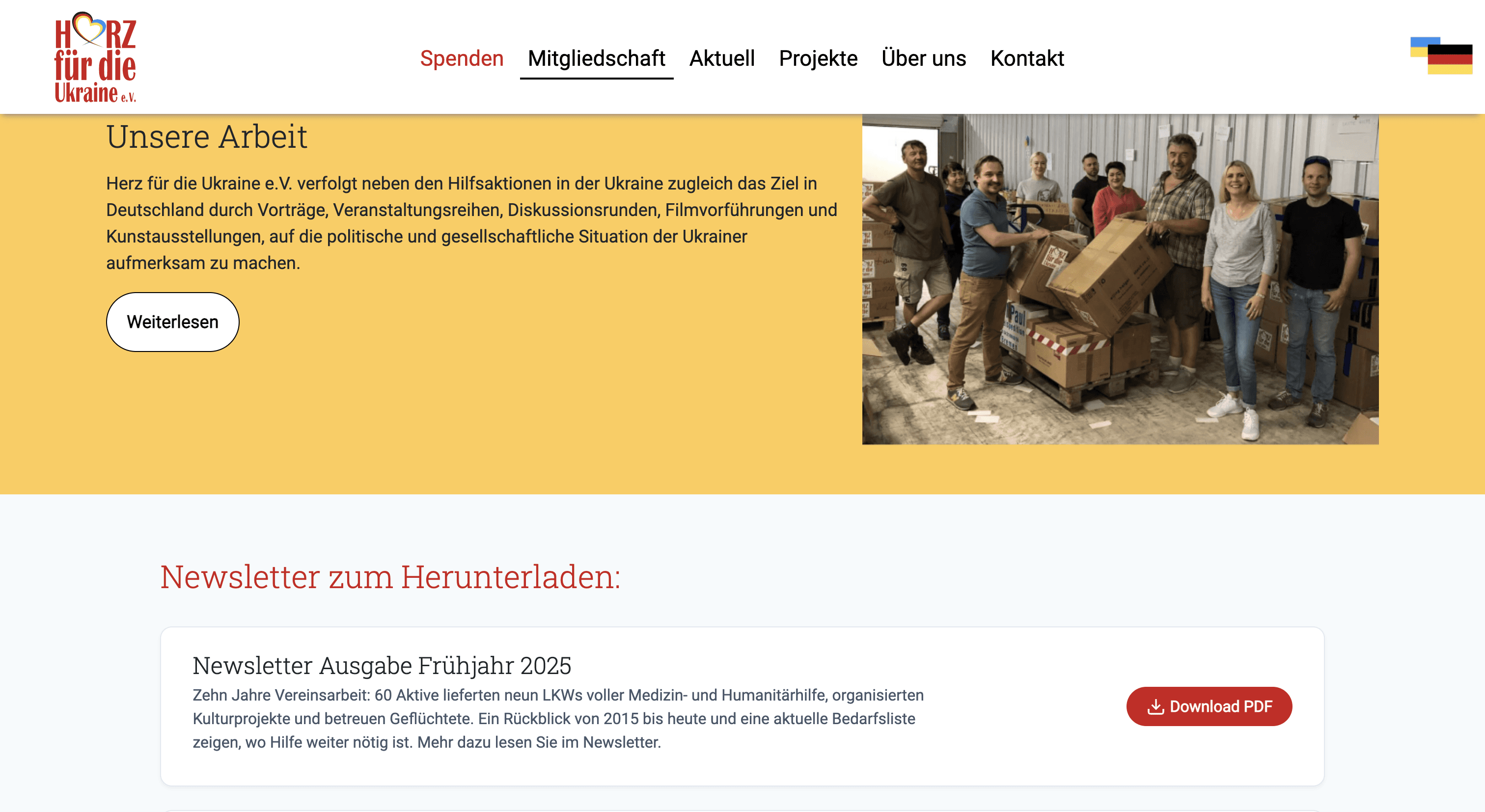
Task: Select the German flag language icon
Action: (x=1450, y=59)
